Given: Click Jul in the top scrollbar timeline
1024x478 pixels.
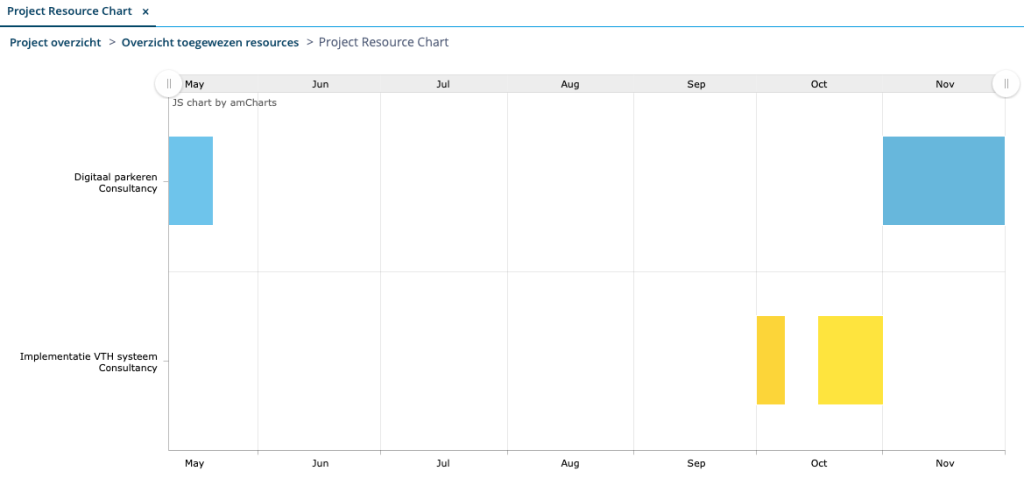Looking at the screenshot, I should [443, 84].
